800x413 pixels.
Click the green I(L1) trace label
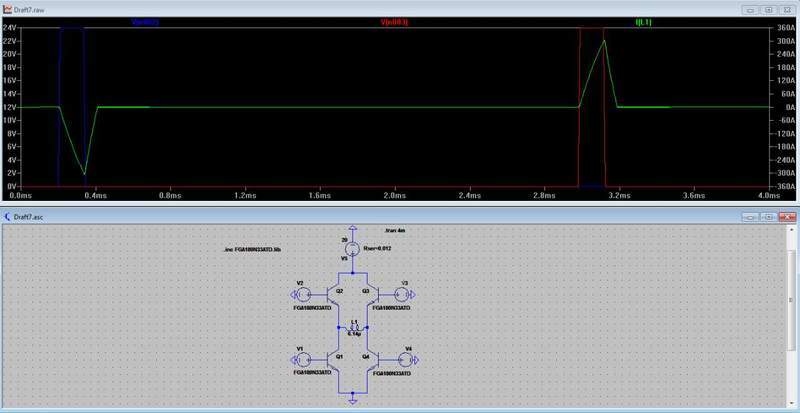pyautogui.click(x=643, y=21)
